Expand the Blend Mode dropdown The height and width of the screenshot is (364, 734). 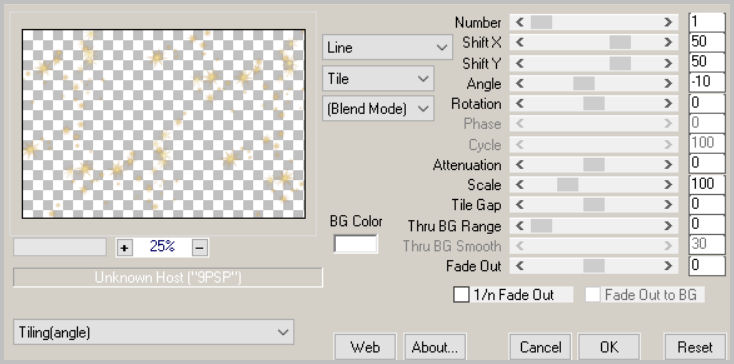tap(378, 109)
